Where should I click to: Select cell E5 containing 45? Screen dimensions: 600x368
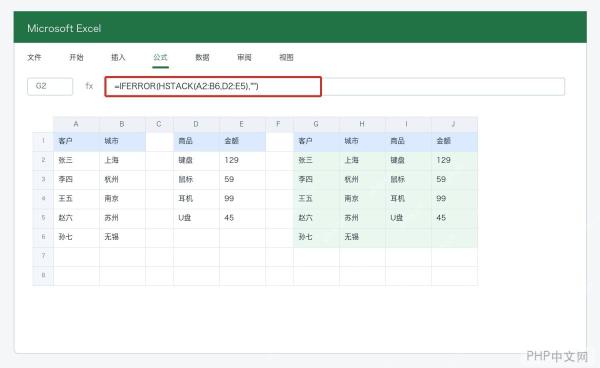(242, 218)
